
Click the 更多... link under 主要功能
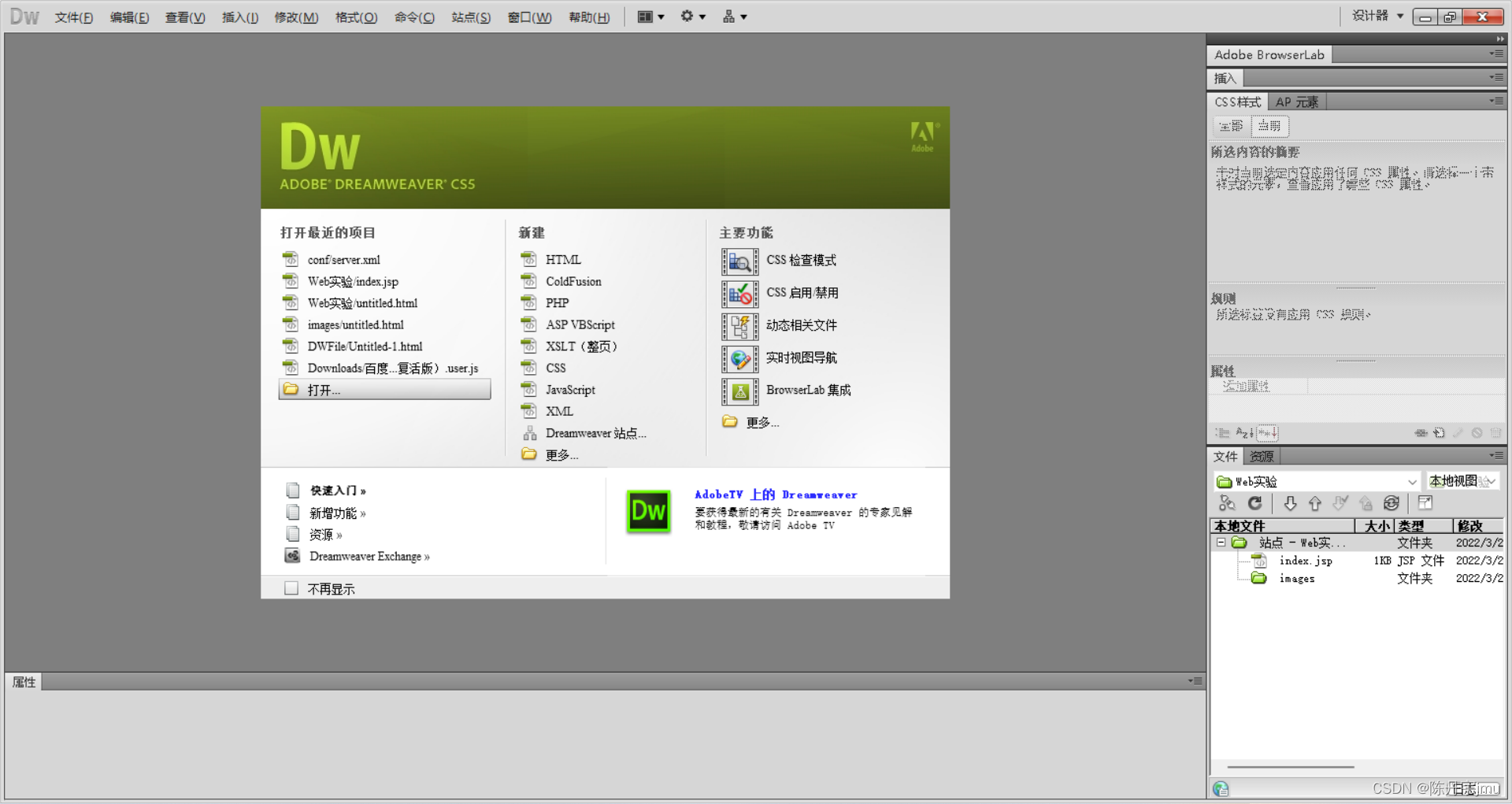tap(762, 423)
